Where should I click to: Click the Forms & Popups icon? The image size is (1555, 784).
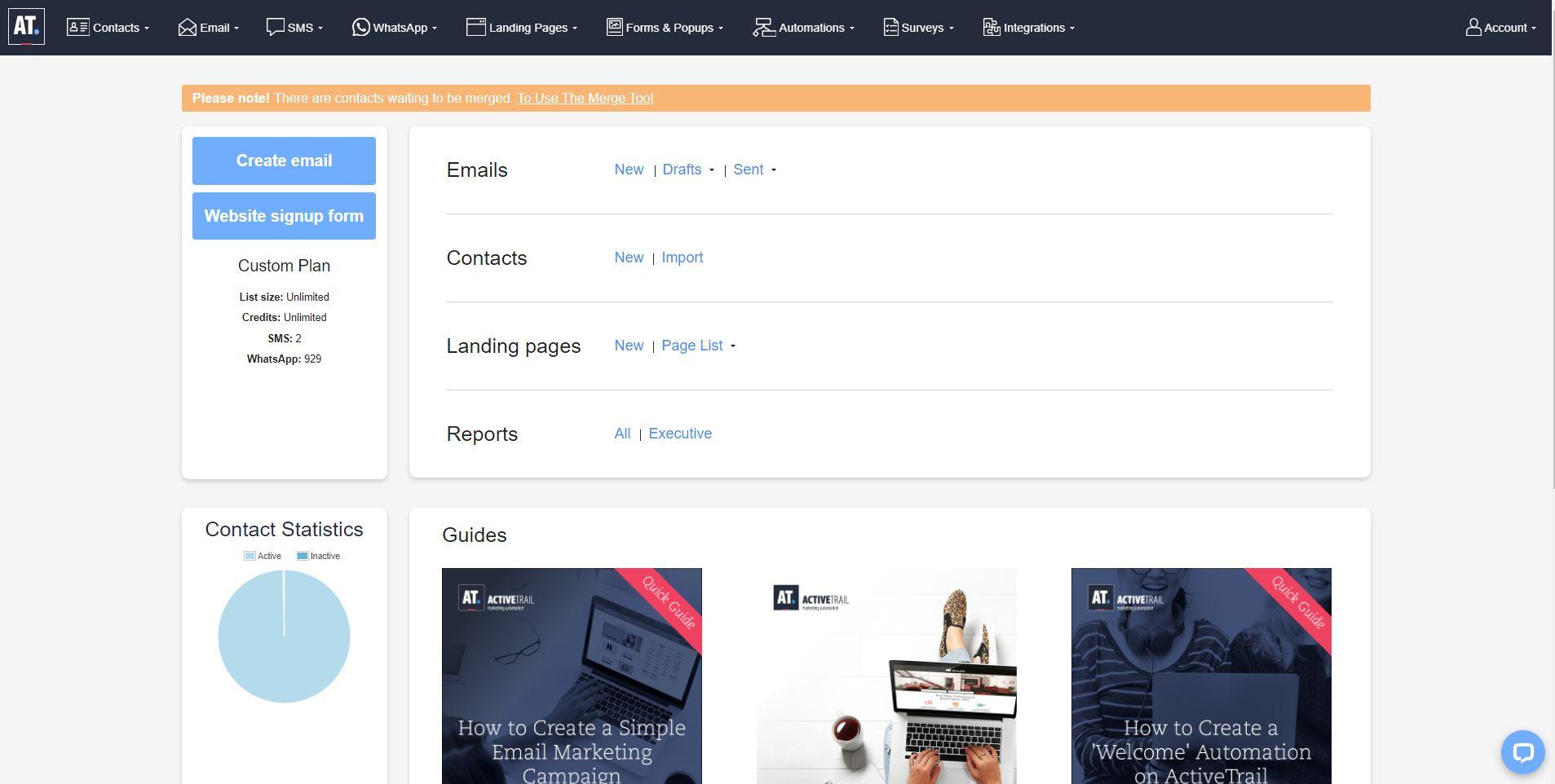pos(613,26)
